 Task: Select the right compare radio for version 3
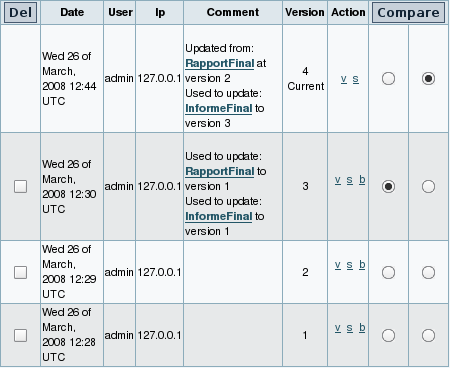point(428,186)
